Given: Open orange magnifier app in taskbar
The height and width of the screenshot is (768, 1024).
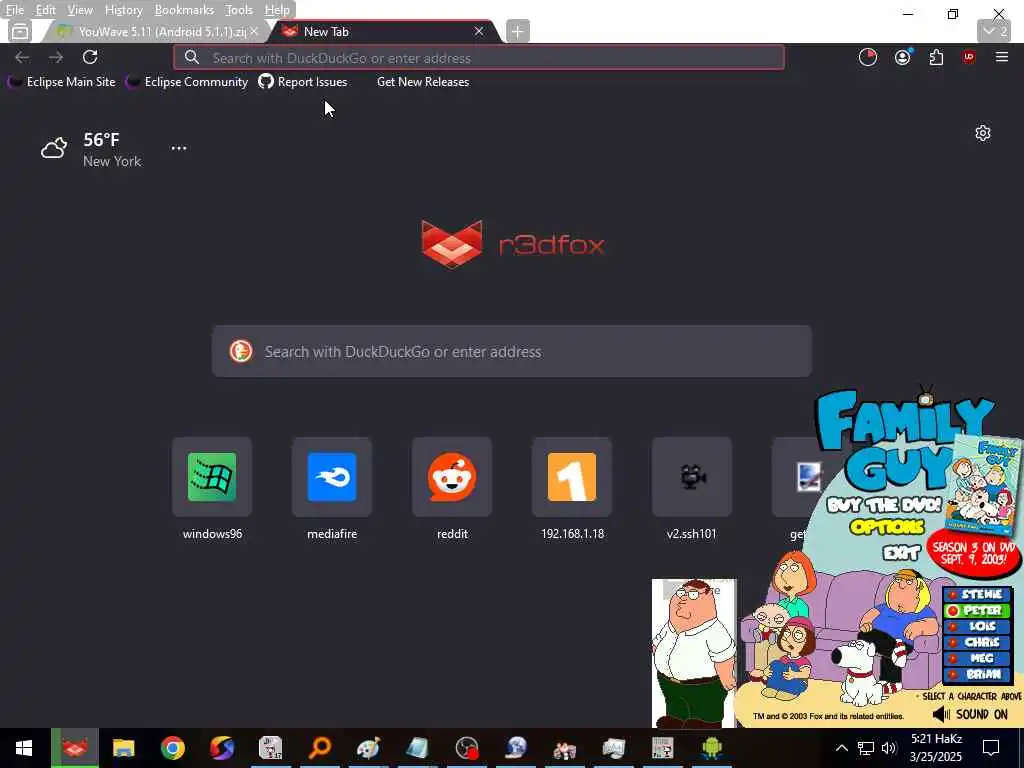Looking at the screenshot, I should click(319, 748).
